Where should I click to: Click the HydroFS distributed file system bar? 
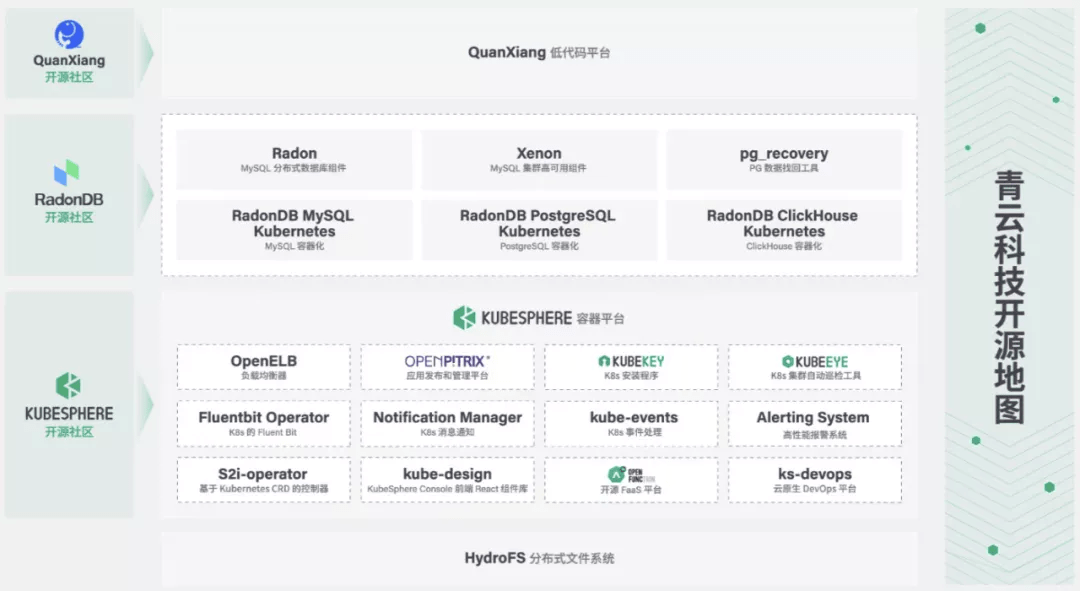pos(539,558)
